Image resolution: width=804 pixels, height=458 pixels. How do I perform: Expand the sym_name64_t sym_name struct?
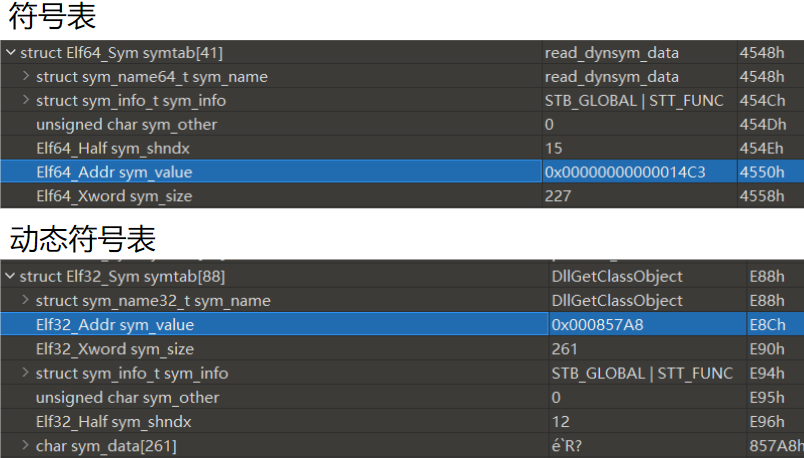pyautogui.click(x=25, y=77)
